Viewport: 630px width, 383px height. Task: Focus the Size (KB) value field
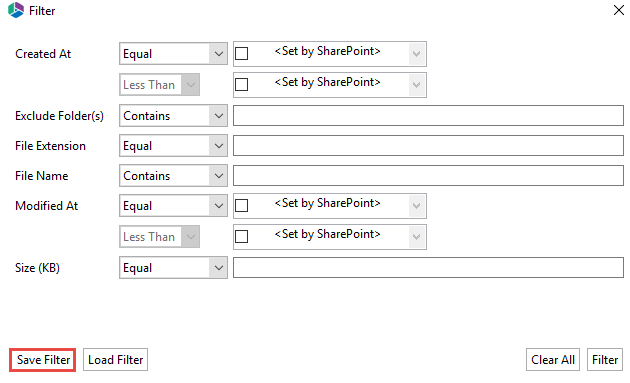coord(428,268)
